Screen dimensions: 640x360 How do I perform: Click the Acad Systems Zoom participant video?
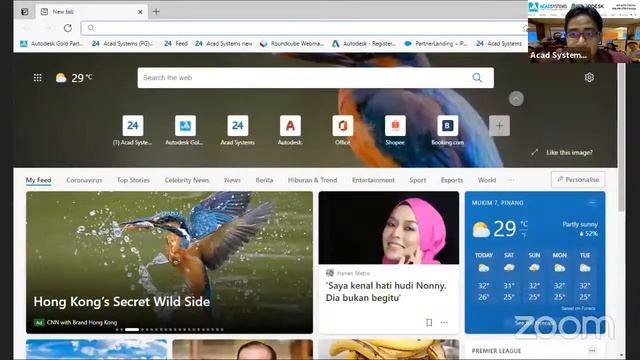click(584, 31)
